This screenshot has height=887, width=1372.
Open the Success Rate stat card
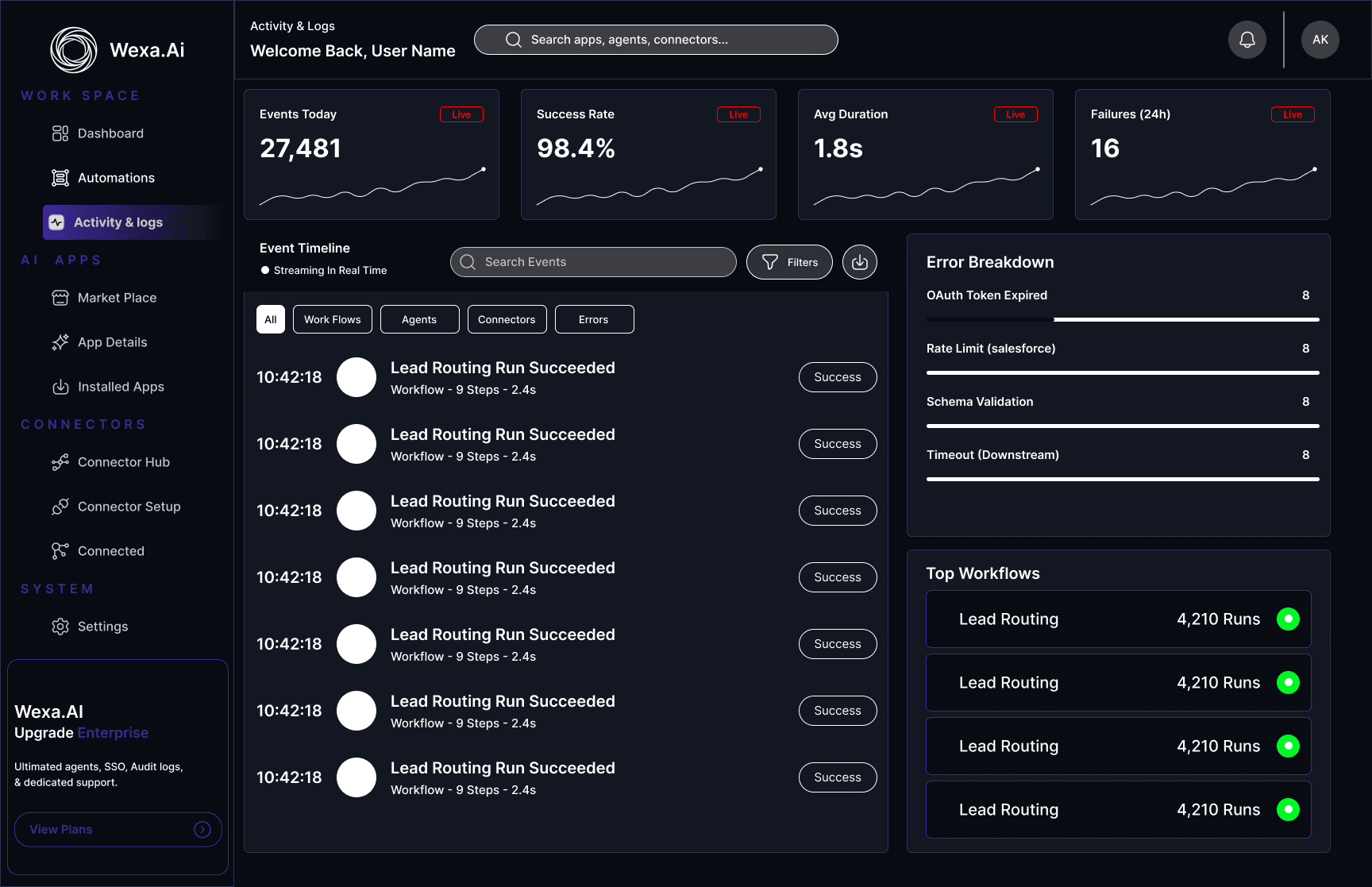click(649, 154)
